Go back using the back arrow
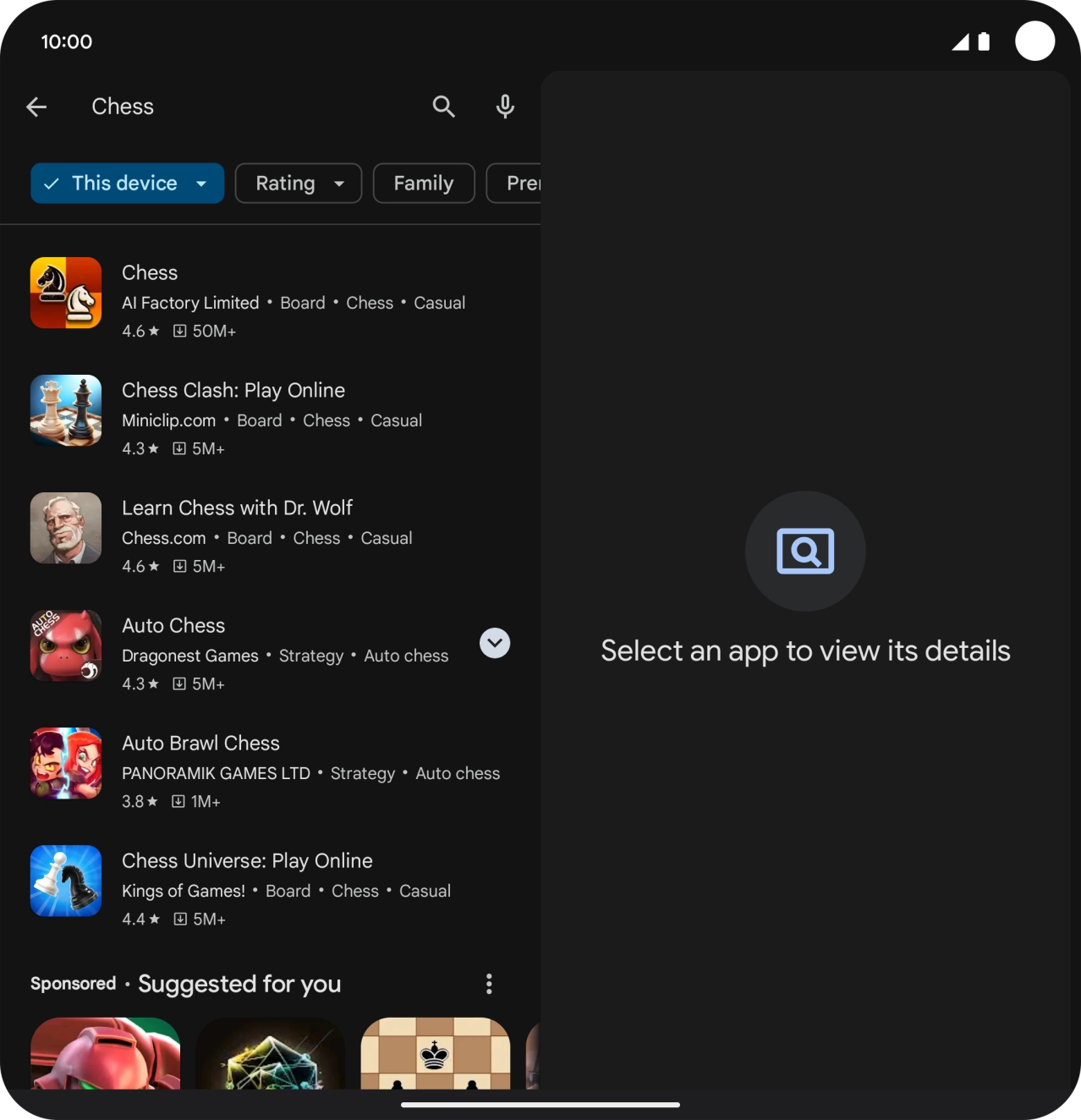 [x=36, y=107]
